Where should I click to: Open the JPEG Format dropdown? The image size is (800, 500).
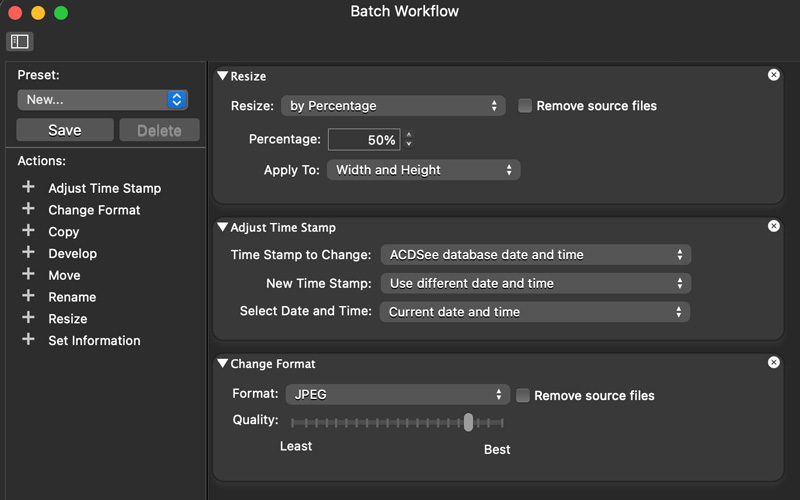397,395
